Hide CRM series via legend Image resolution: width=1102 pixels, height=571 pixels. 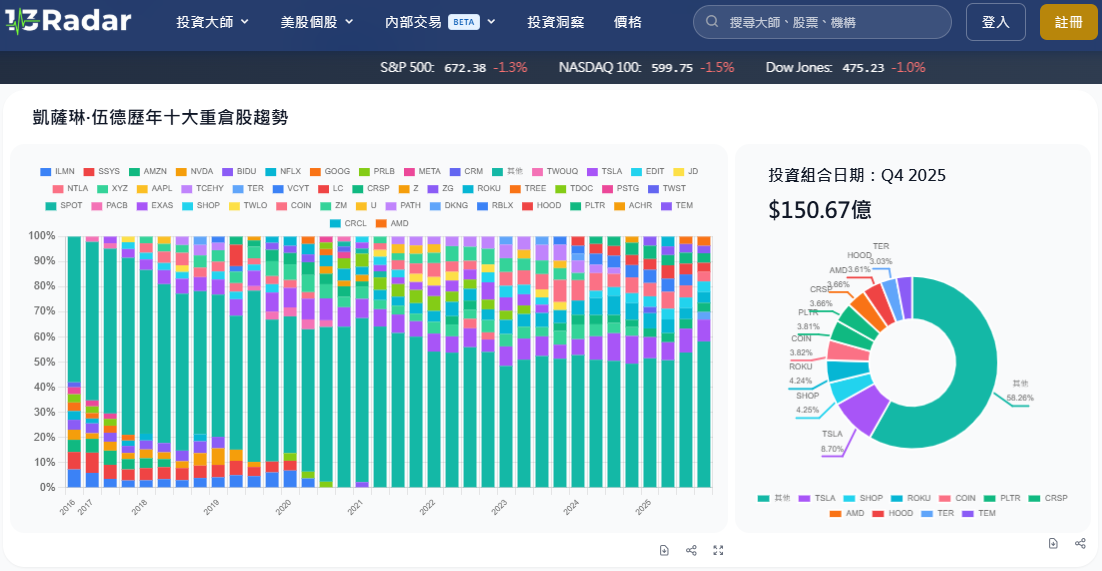coord(467,172)
